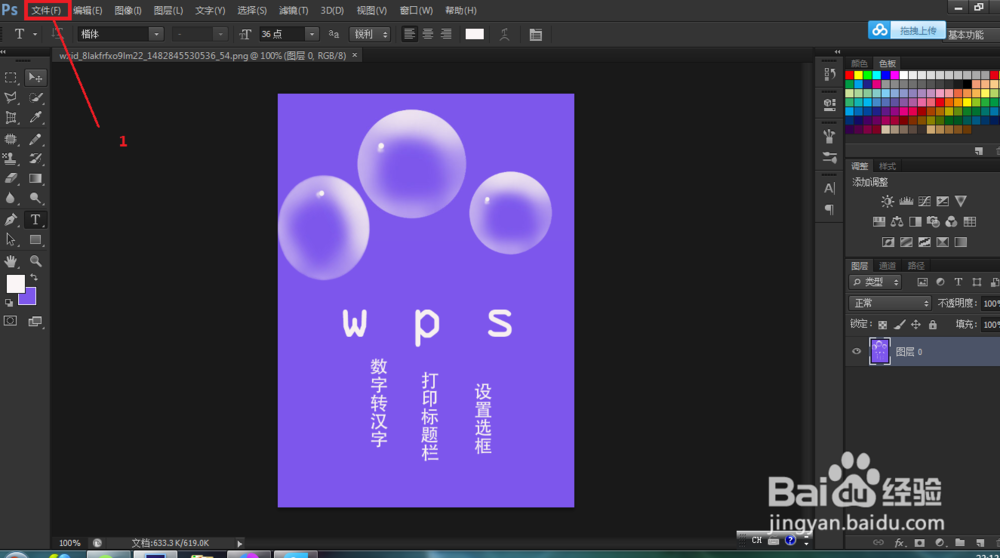Click the background purple color swatch
Screen dimensions: 1000x558
(30, 298)
